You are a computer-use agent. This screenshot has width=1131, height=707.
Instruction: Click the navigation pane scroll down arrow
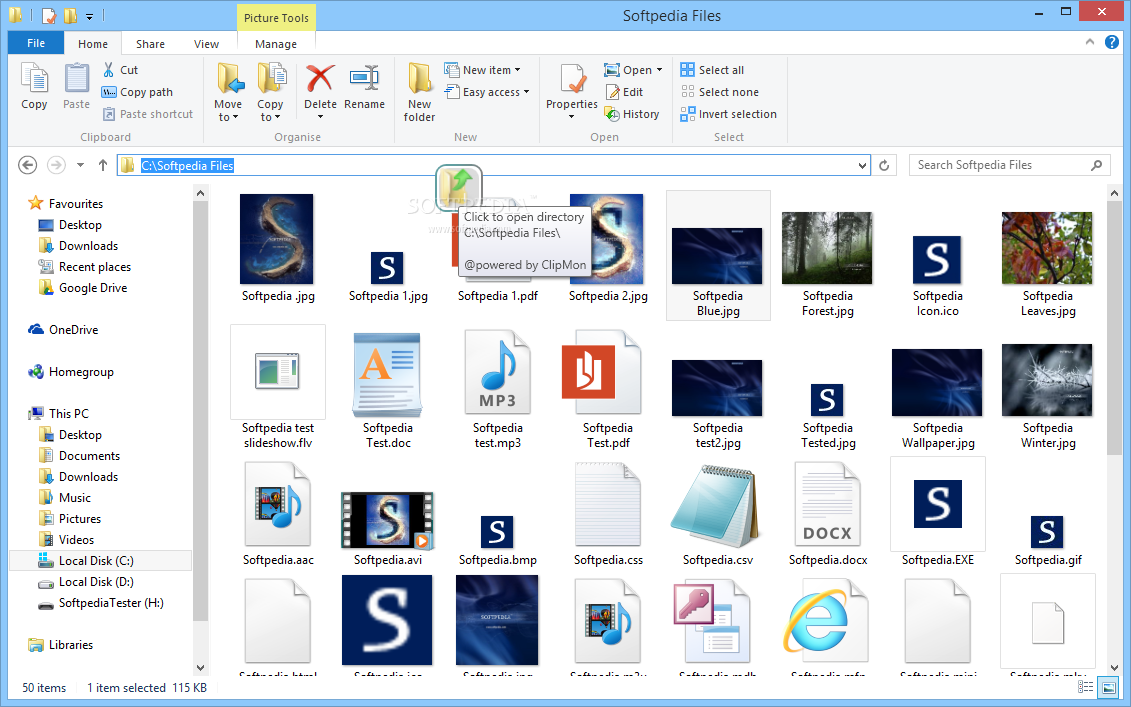tap(200, 668)
